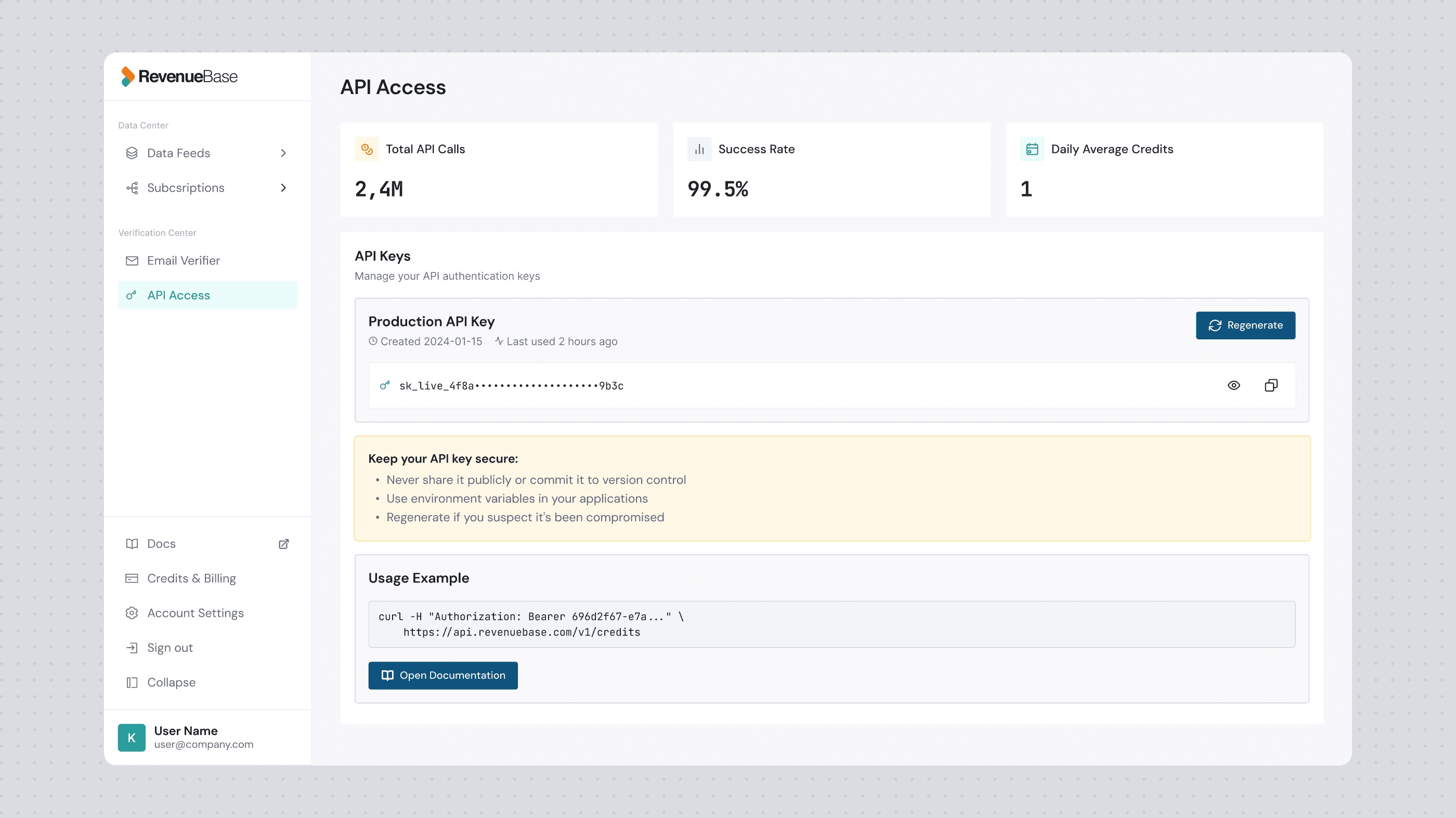Viewport: 1456px width, 818px height.
Task: Select API Access in the sidebar
Action: (178, 295)
